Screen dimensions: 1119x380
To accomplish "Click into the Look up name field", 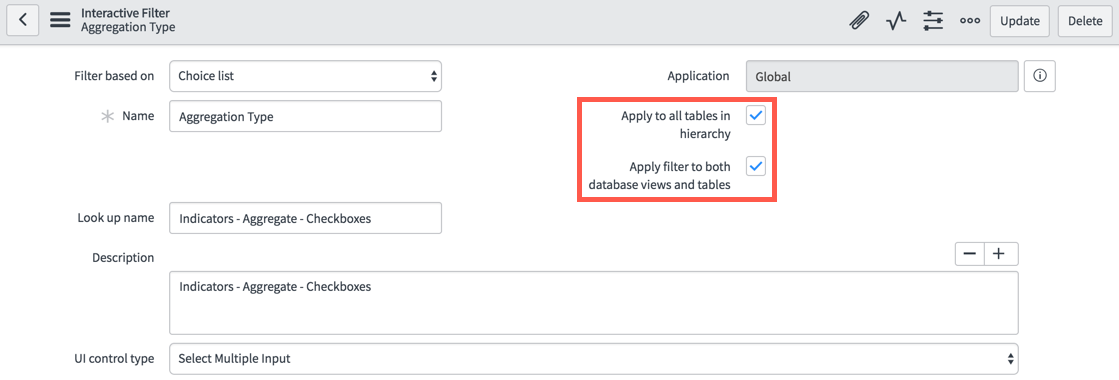I will [x=305, y=218].
